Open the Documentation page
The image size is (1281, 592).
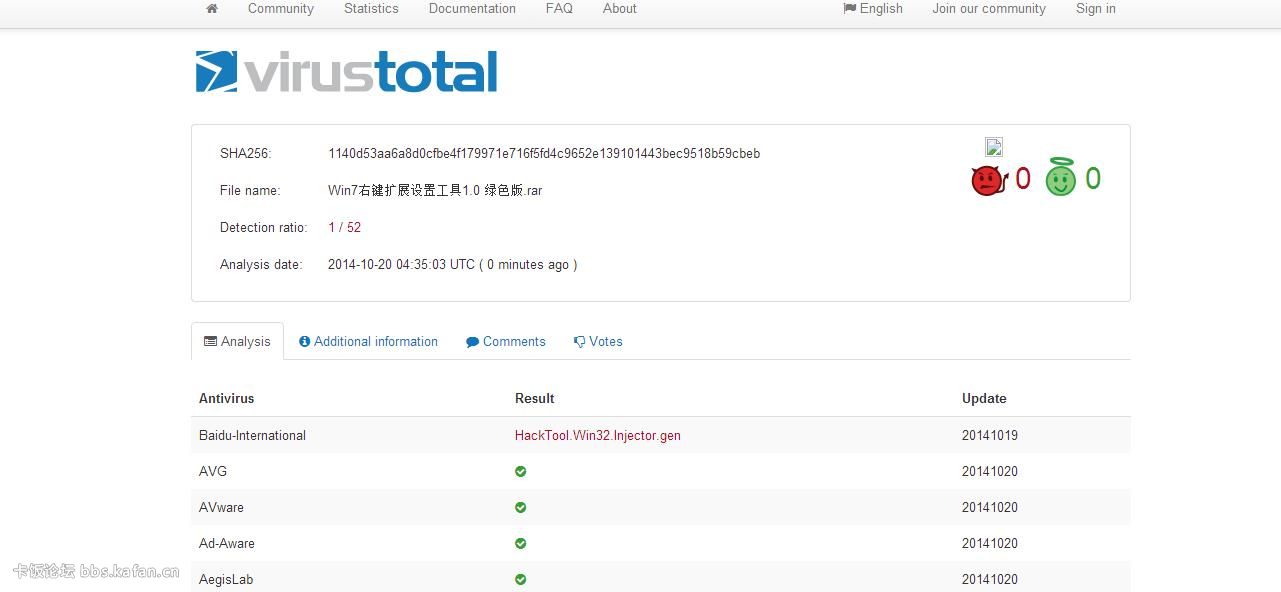[x=472, y=9]
